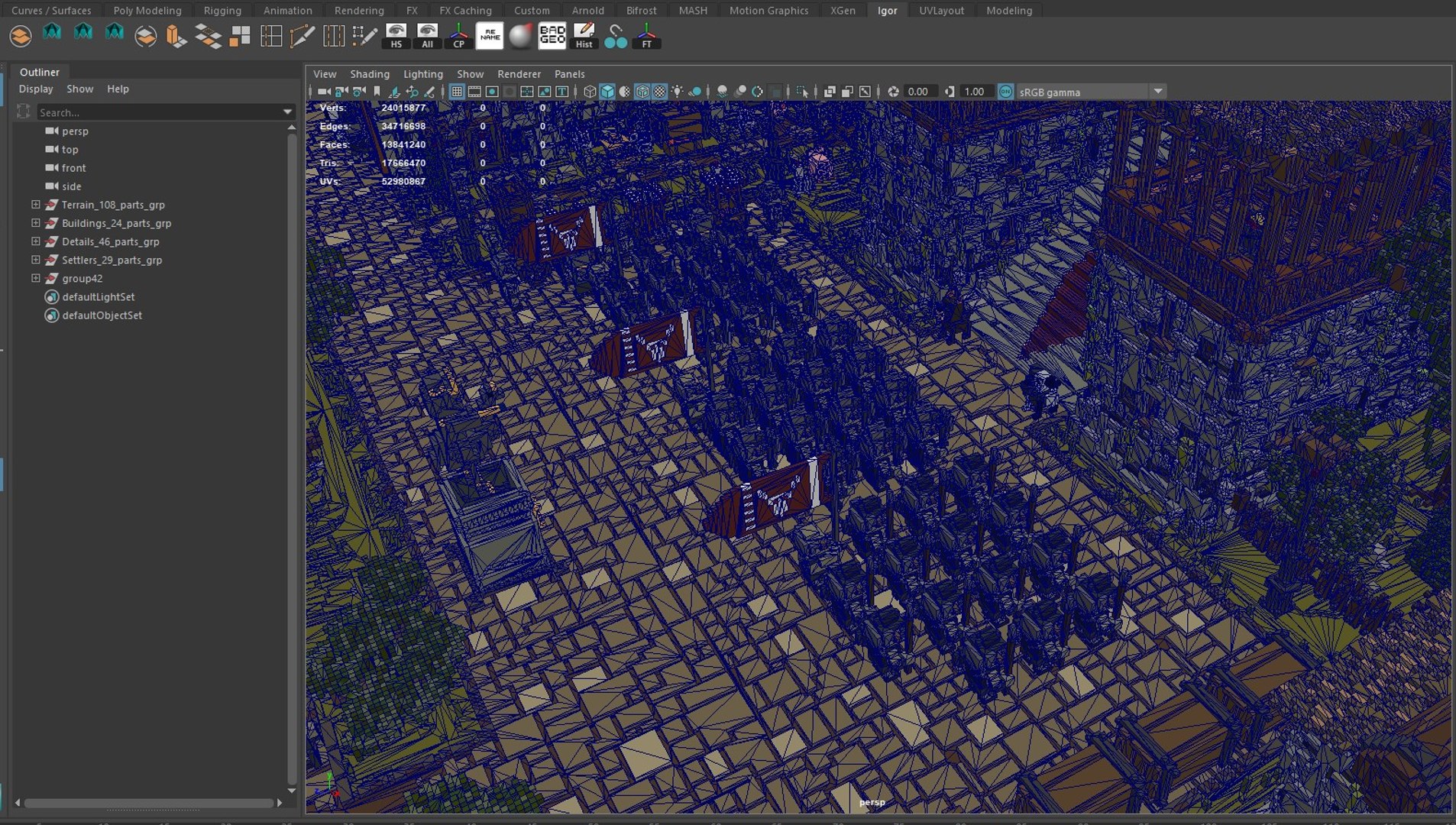Click the Outliner search field
Viewport: 1456px width, 825px height.
click(164, 112)
